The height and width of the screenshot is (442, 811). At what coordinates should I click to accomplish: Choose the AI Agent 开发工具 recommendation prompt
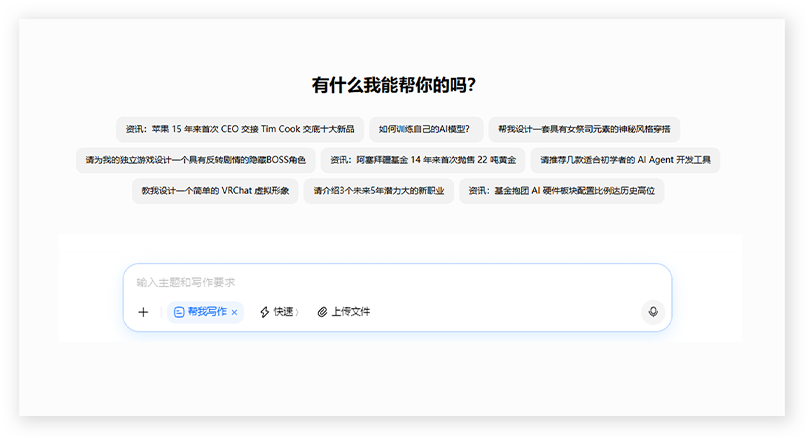pos(625,160)
